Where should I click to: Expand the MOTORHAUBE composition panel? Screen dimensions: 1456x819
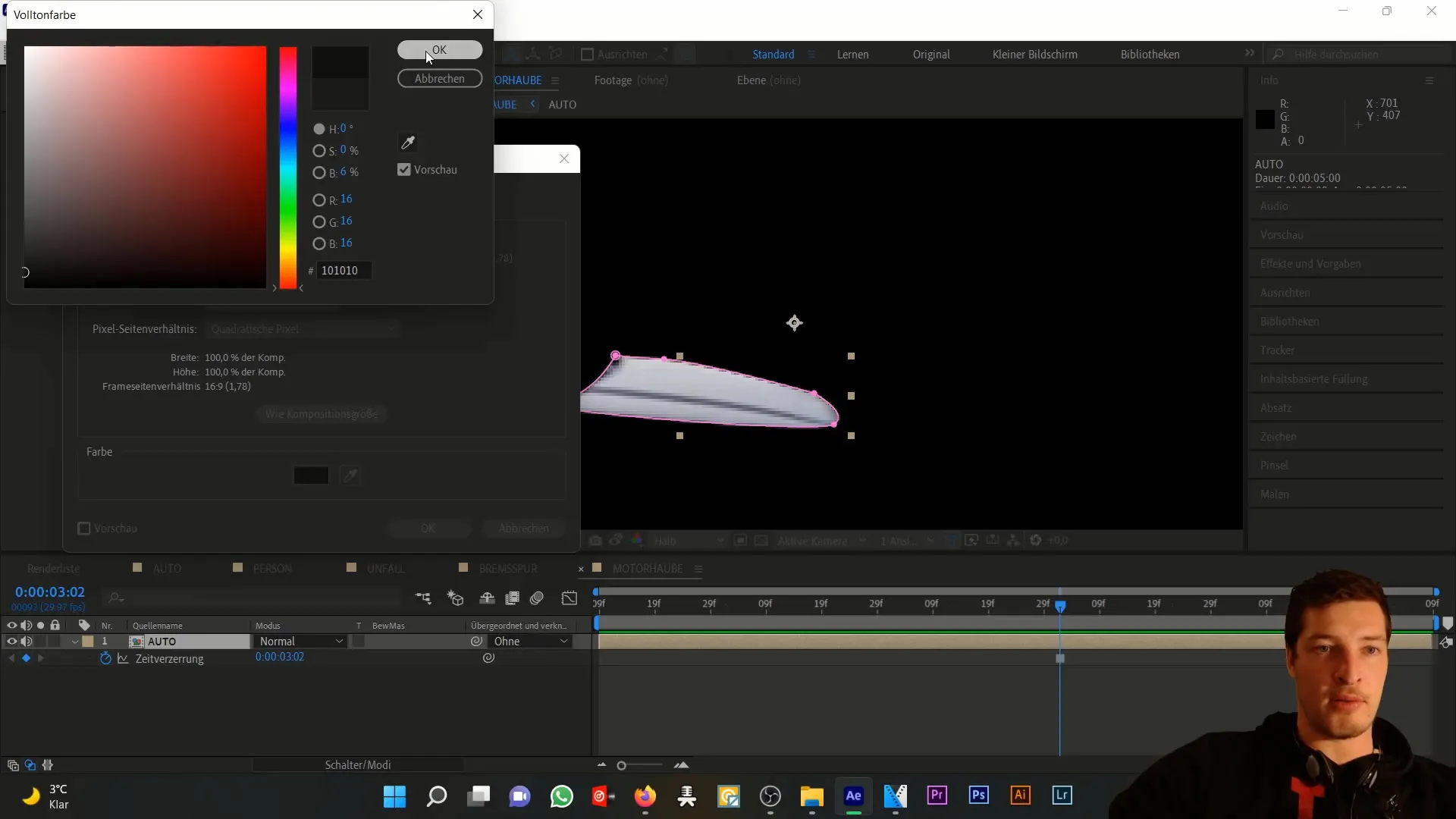(x=701, y=568)
